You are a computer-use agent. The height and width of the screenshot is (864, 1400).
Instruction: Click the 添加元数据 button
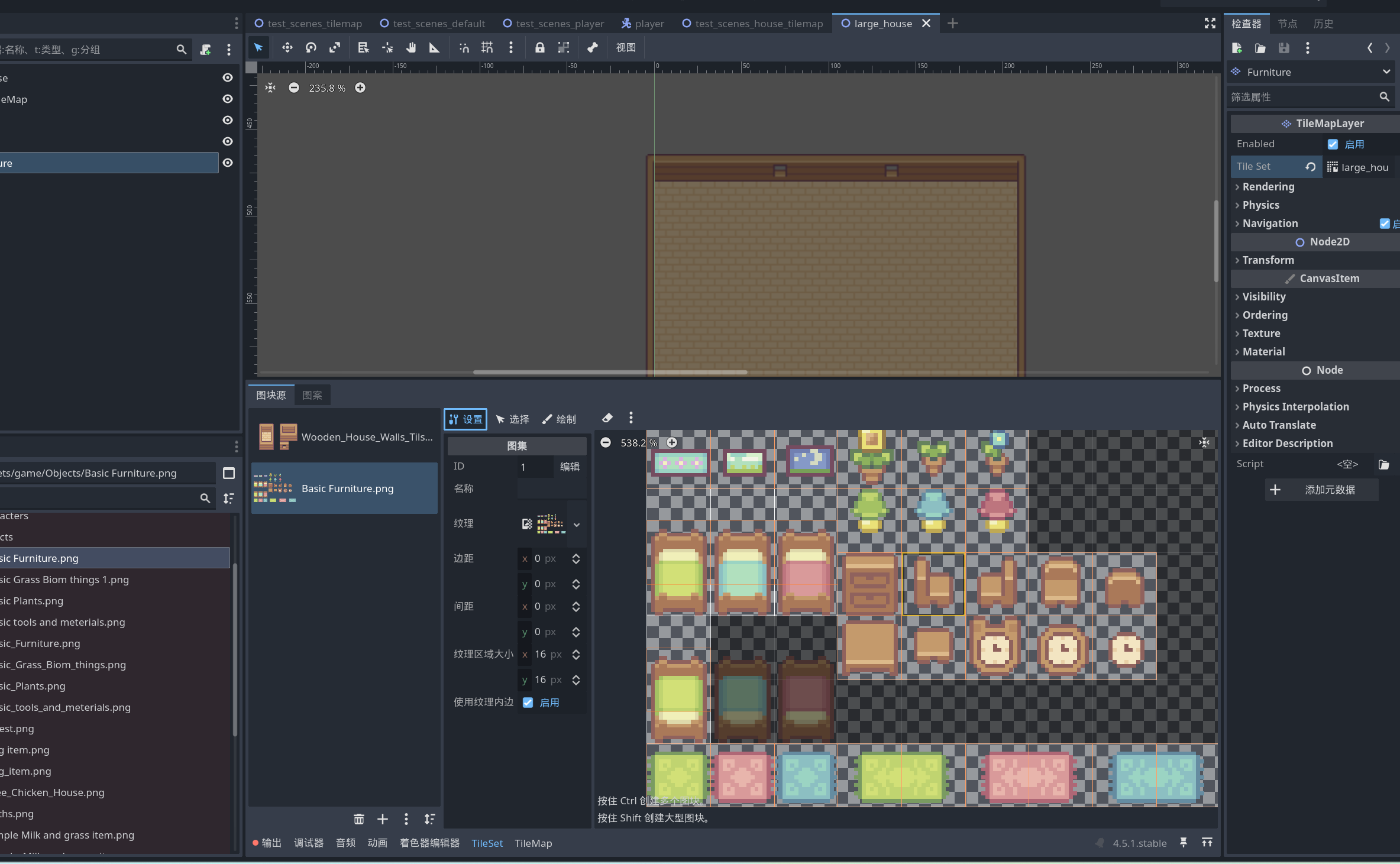[1322, 490]
